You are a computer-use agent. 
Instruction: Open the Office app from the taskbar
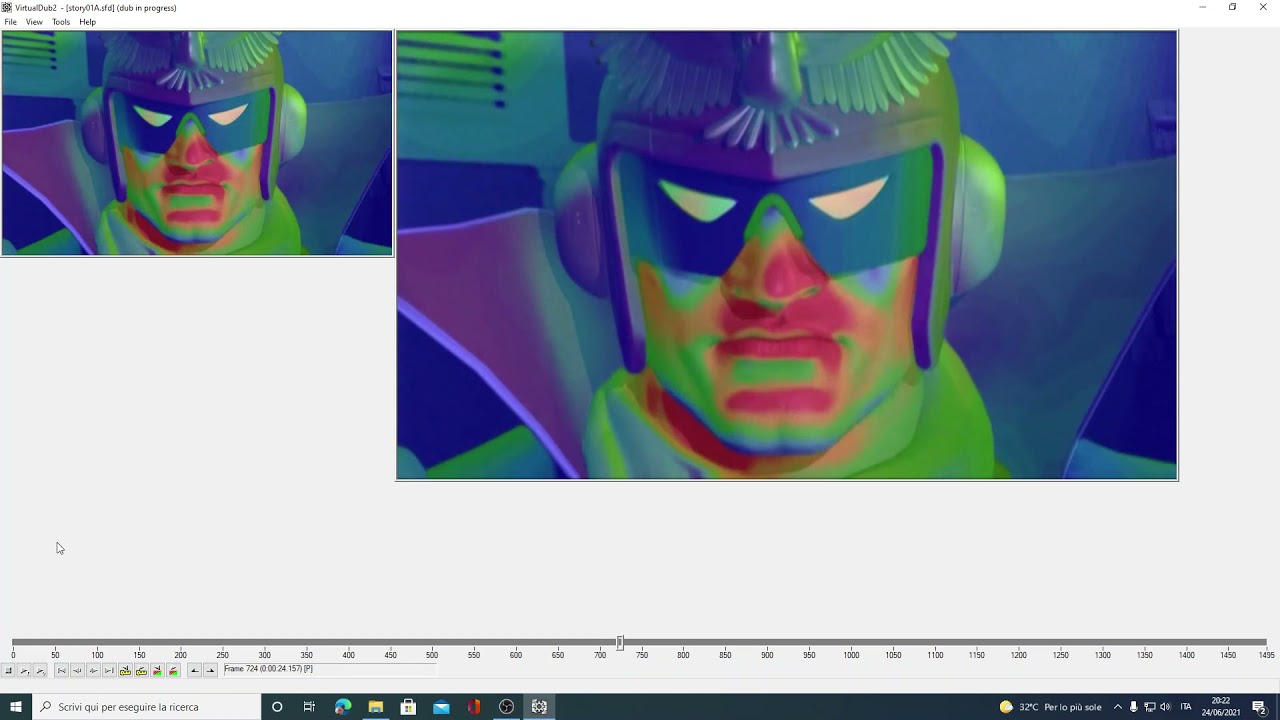(474, 707)
